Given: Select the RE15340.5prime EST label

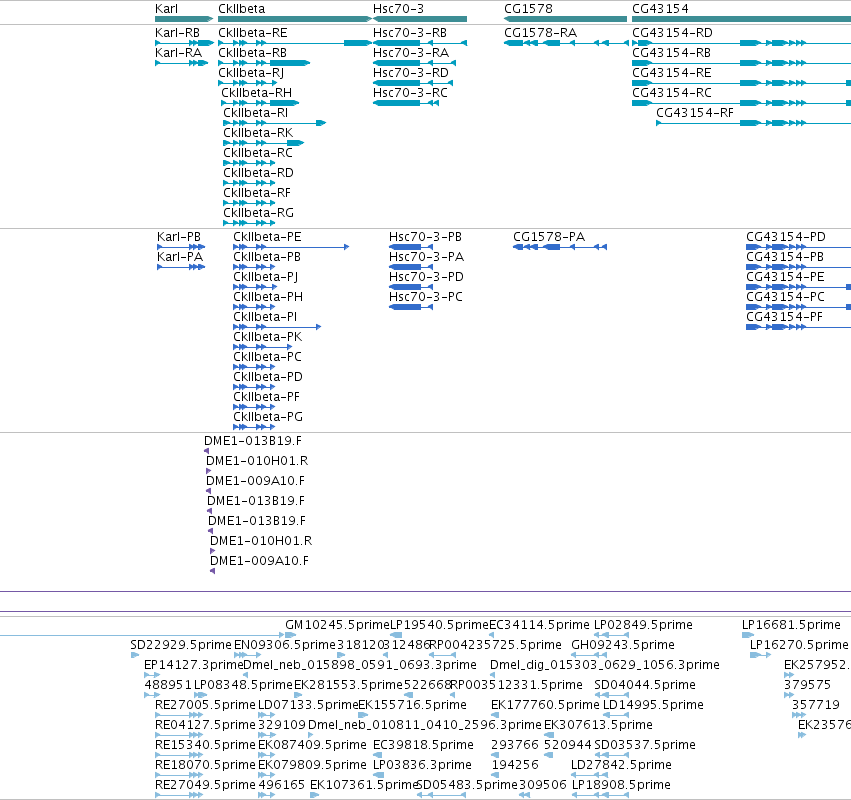Looking at the screenshot, I should click(x=205, y=745).
